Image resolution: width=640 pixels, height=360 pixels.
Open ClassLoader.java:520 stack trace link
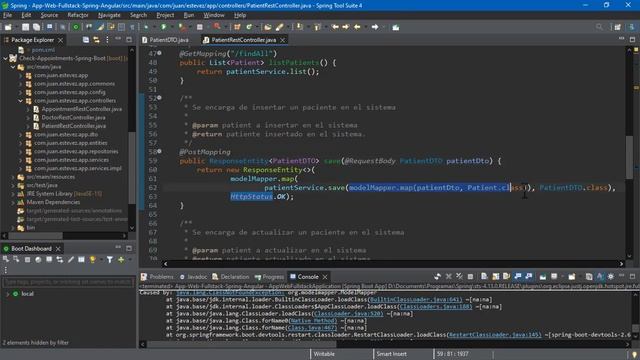click(x=348, y=314)
